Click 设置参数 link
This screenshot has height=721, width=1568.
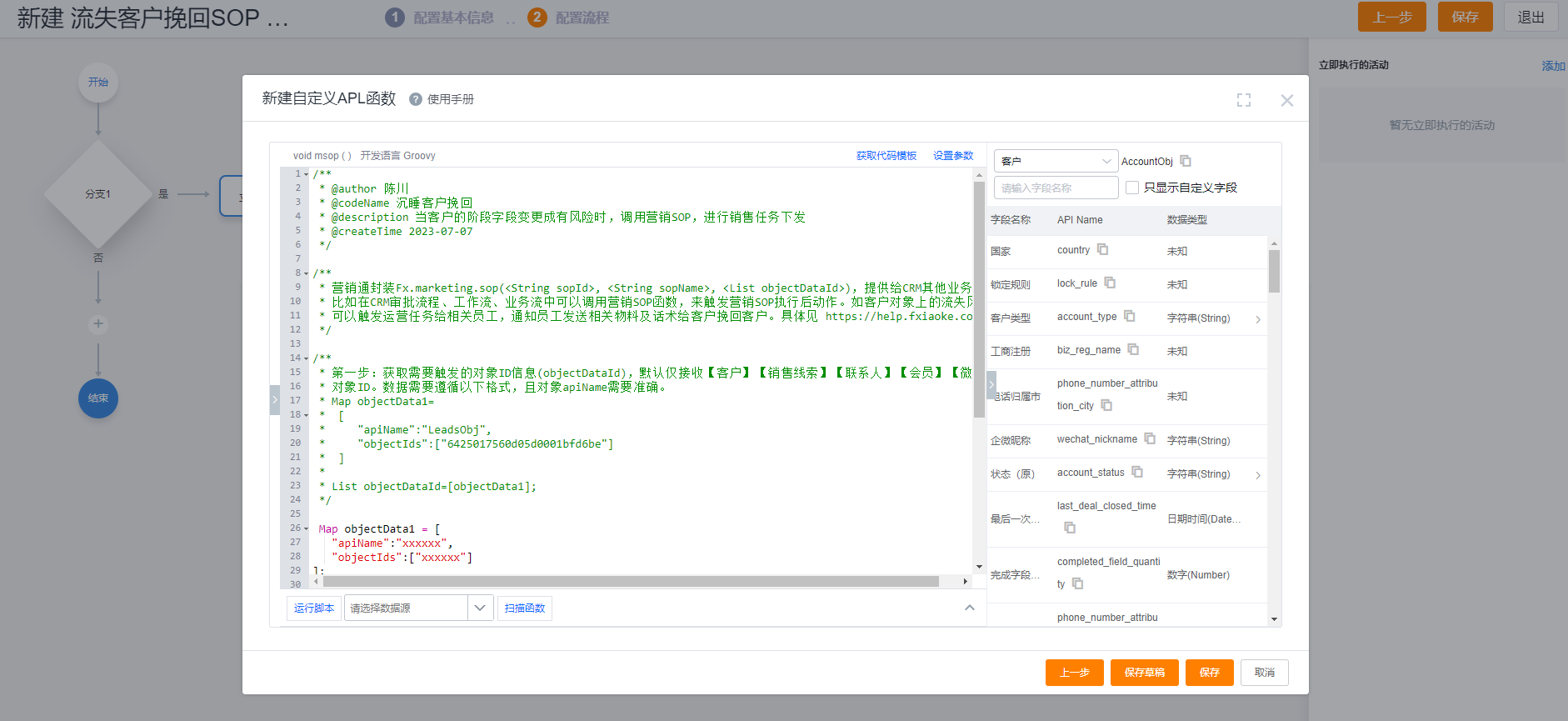(x=953, y=156)
